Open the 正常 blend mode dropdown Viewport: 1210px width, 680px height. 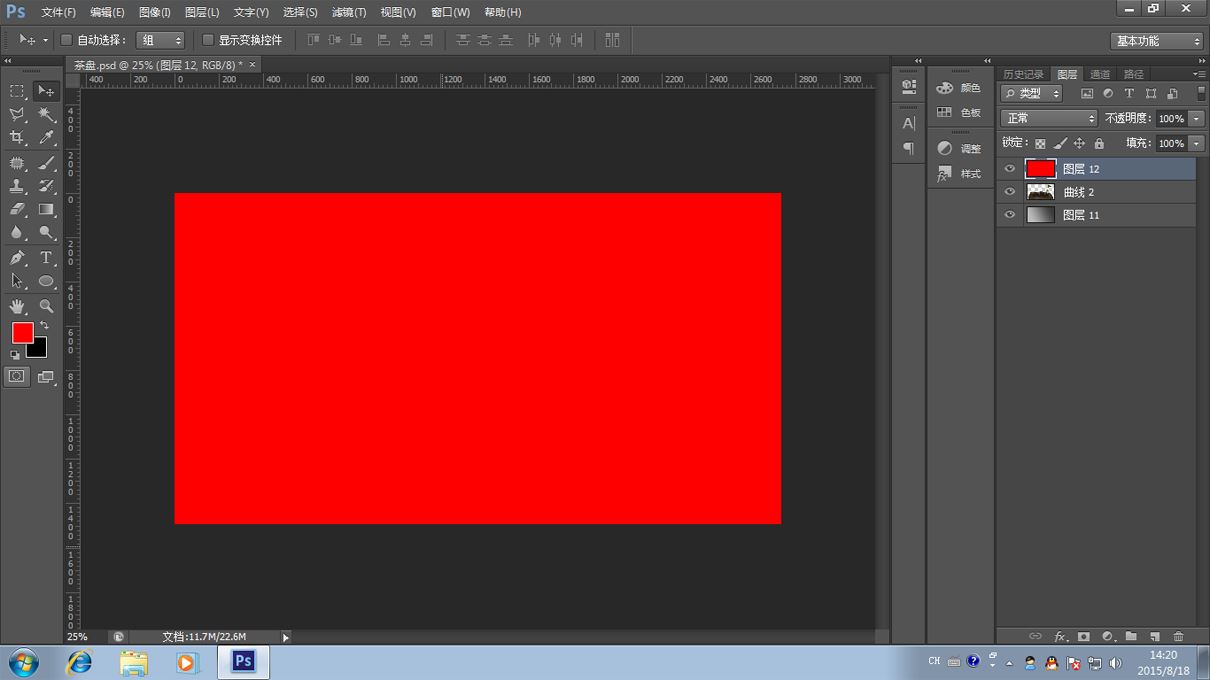(x=1049, y=118)
